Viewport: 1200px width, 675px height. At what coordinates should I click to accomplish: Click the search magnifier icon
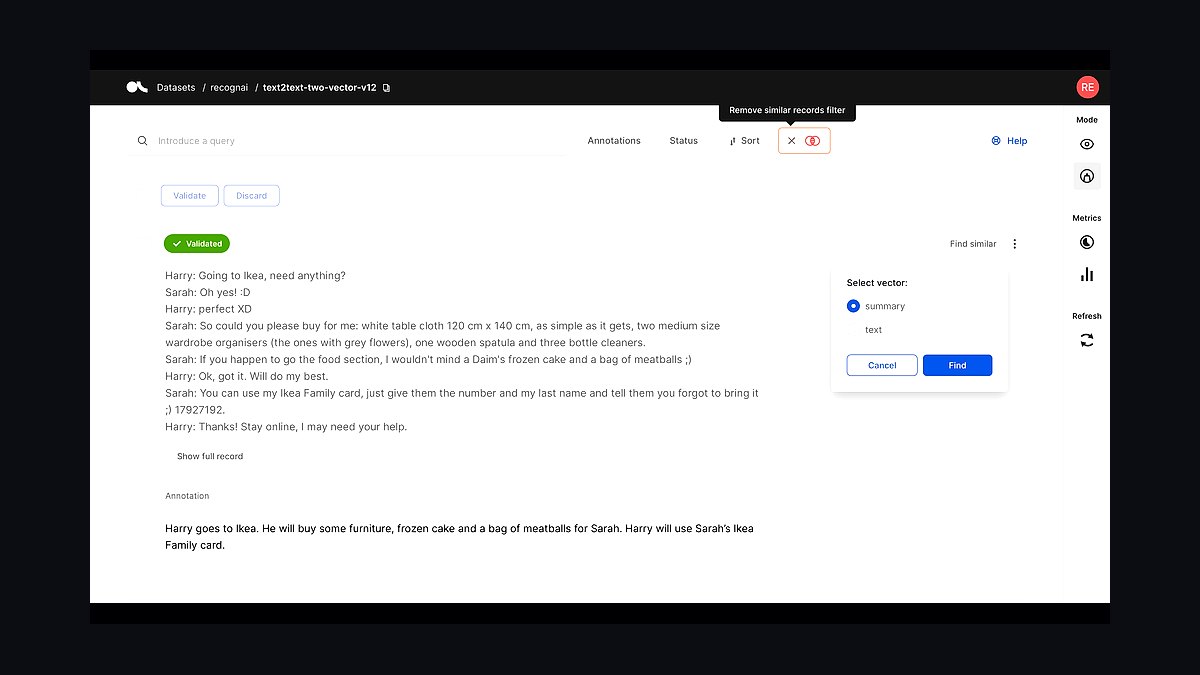pyautogui.click(x=143, y=141)
